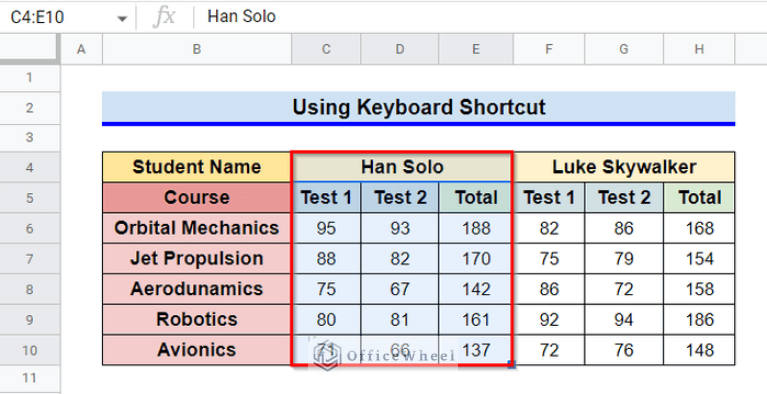Click cell with total 148

(699, 349)
